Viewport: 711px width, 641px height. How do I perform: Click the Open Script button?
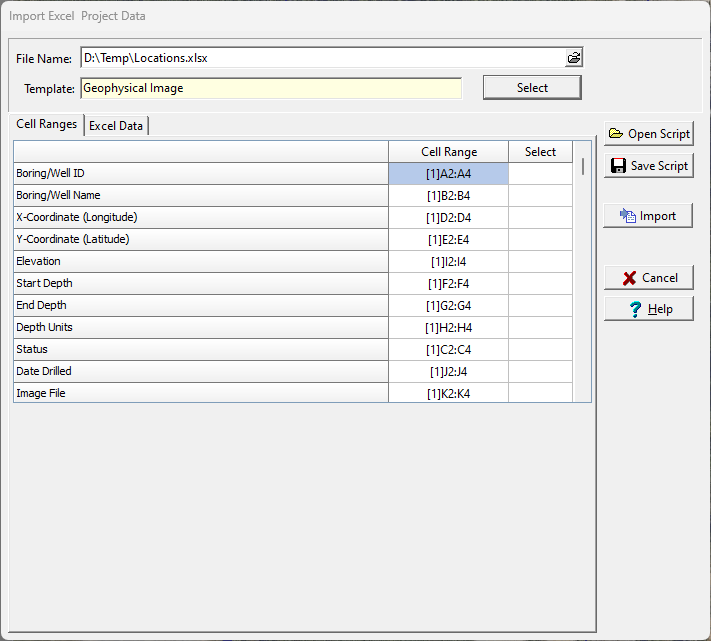[648, 134]
